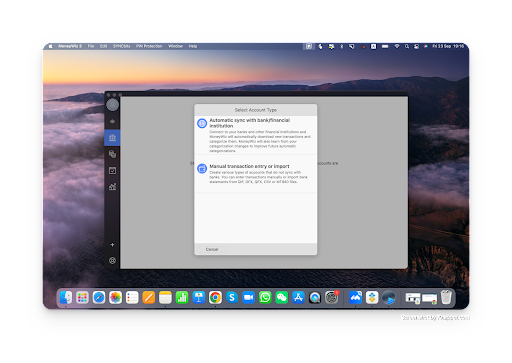Click the plus add icon in sidebar
512x363 pixels.
112,245
